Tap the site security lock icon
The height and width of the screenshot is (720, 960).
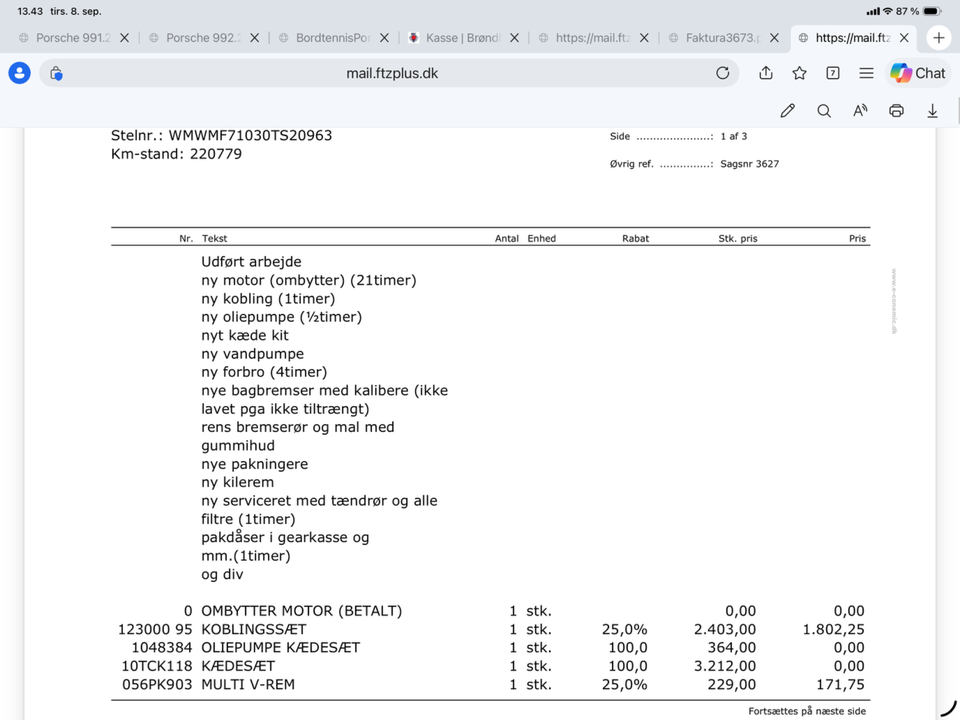[x=56, y=73]
